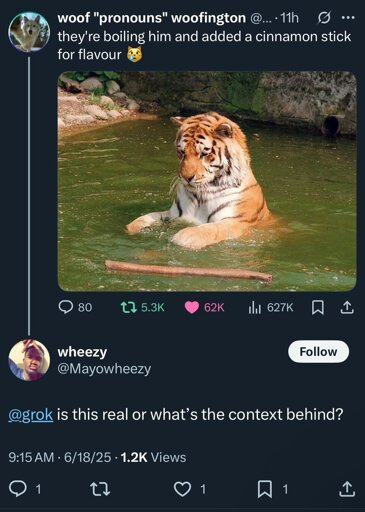Open the more options ellipsis on the original post
365x512 pixels.
pos(348,18)
